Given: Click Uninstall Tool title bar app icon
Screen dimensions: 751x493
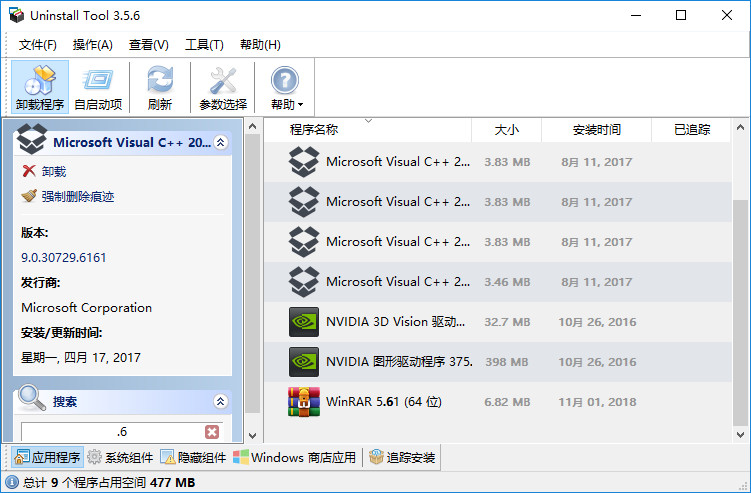Looking at the screenshot, I should coord(16,15).
